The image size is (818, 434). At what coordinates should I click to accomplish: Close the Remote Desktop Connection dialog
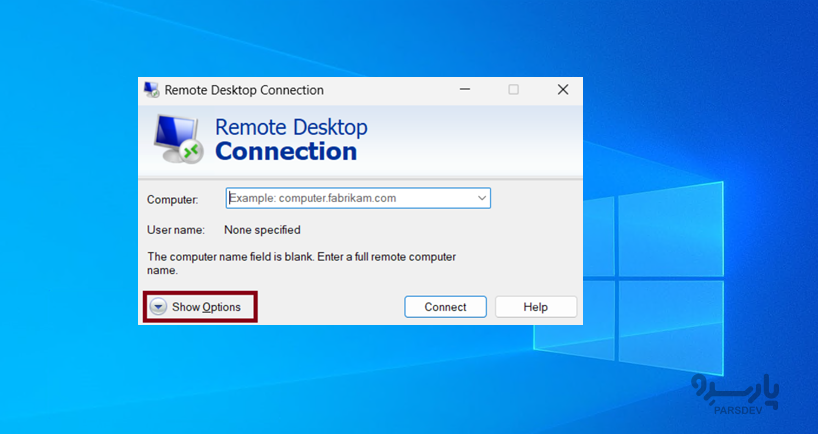pos(562,90)
